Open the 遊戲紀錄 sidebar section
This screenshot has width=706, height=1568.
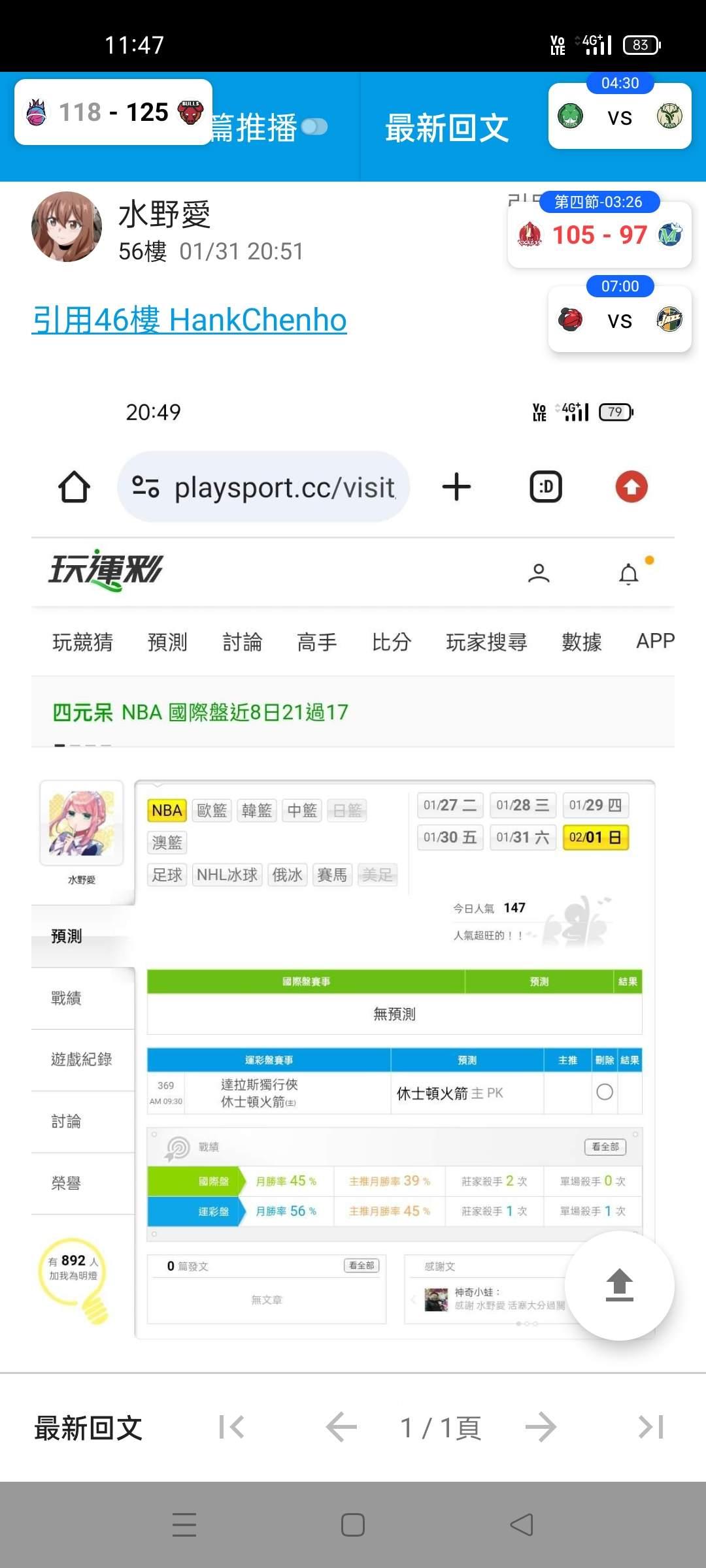[83, 1060]
